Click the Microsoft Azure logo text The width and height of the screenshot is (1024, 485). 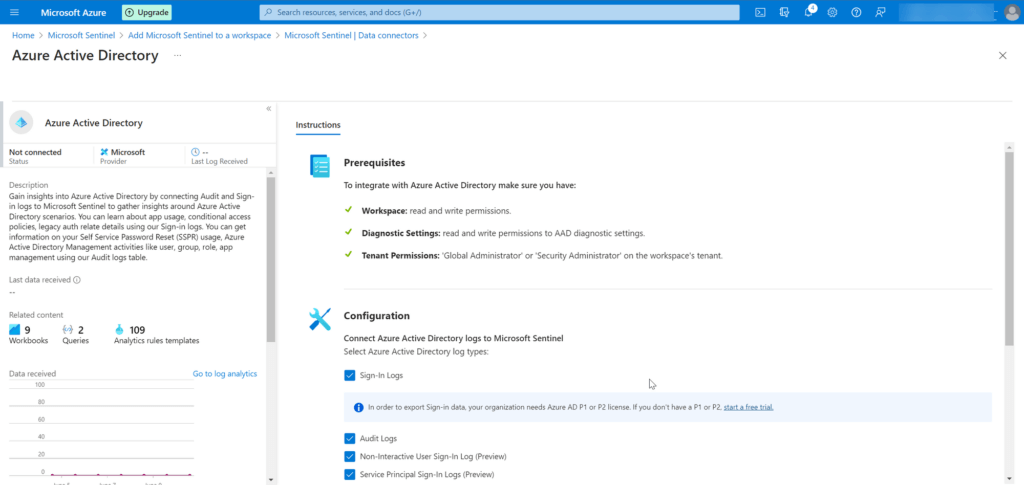[74, 12]
